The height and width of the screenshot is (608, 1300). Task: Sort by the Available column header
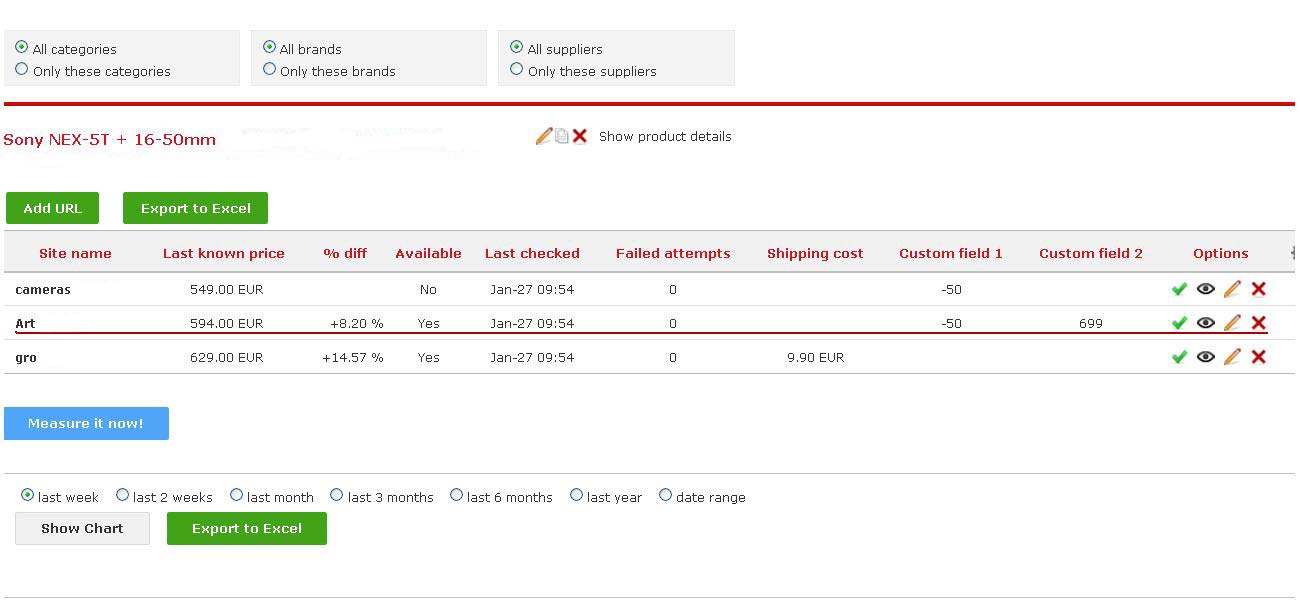(x=428, y=253)
